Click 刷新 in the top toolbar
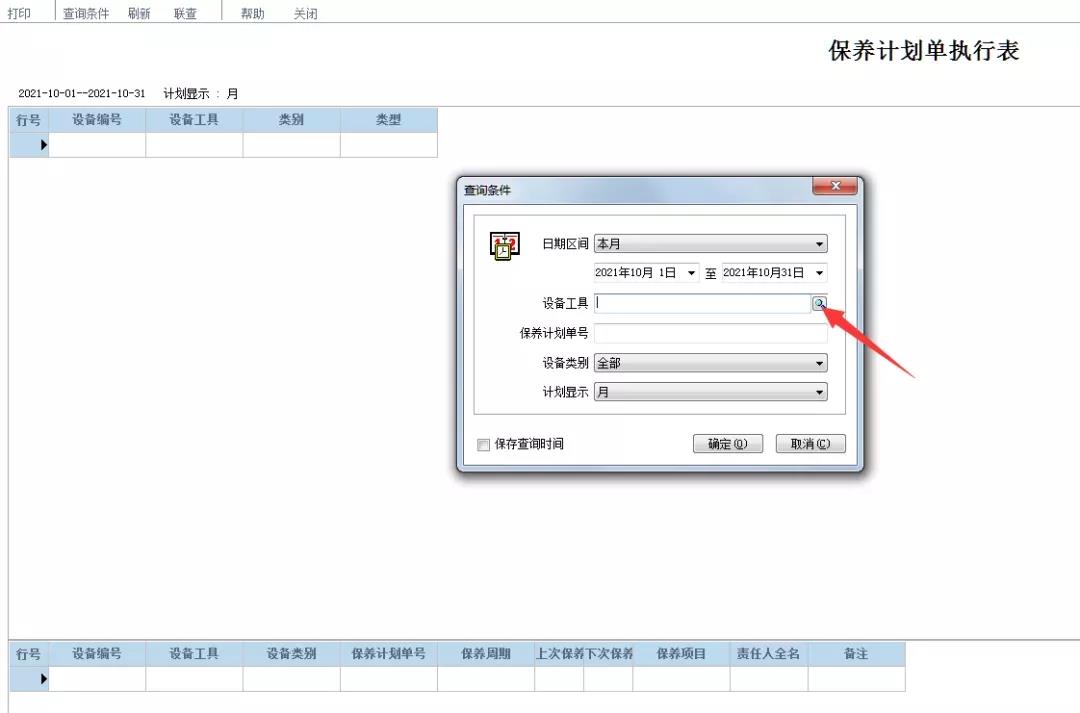 pos(139,13)
